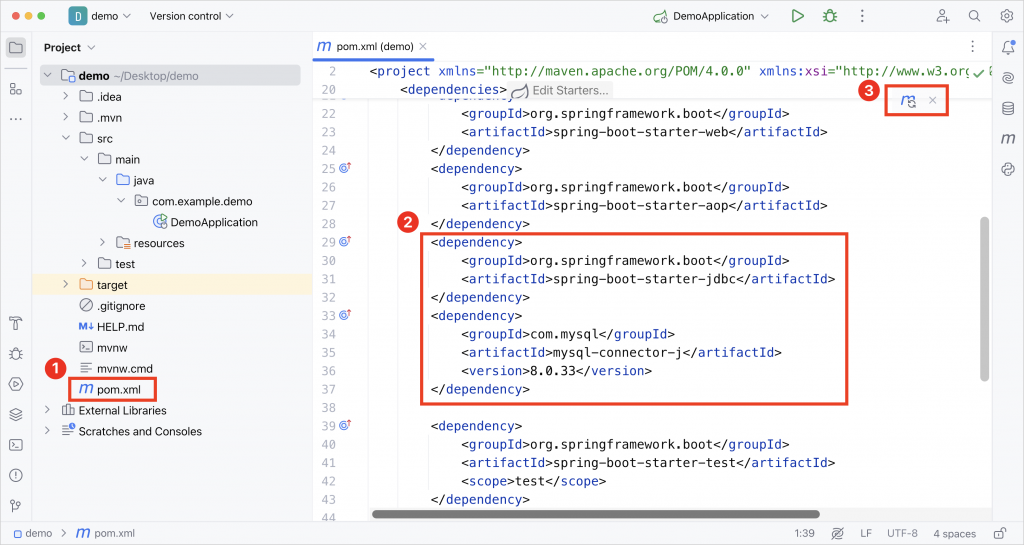
Task: Open the DemoApplication run configuration dropdown
Action: [x=711, y=16]
